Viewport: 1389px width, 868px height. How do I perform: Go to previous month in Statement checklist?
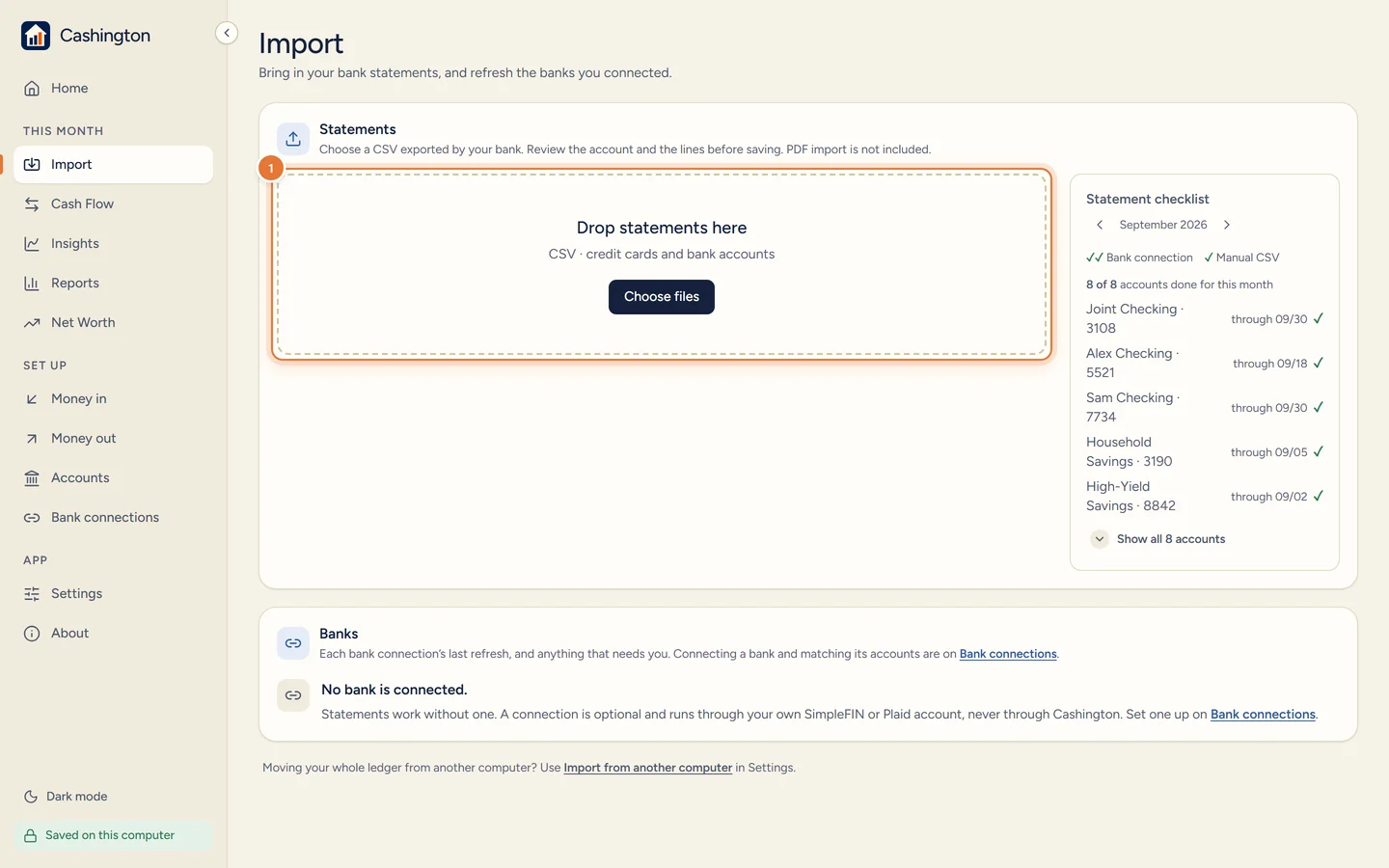click(x=1100, y=225)
